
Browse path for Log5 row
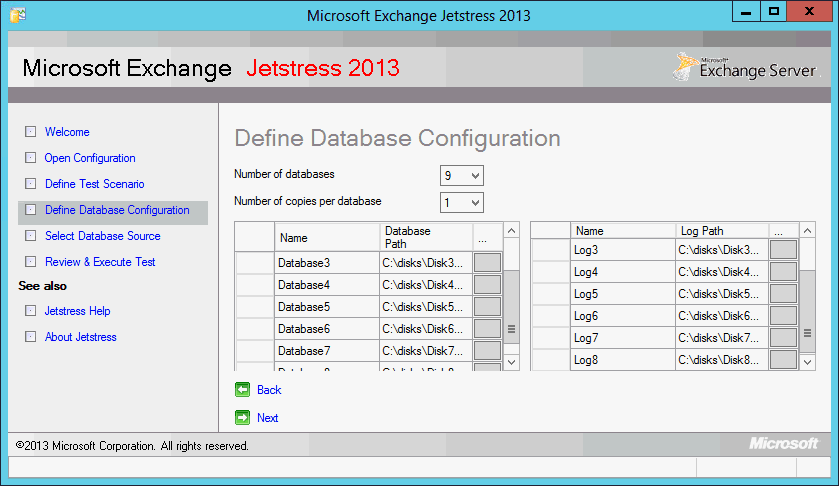[783, 293]
